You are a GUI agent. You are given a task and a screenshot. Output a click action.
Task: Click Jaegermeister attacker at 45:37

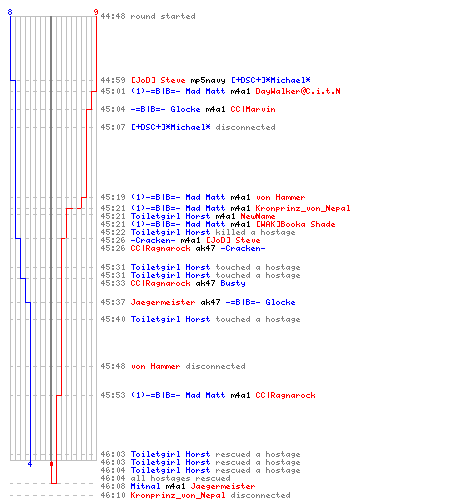click(x=163, y=302)
